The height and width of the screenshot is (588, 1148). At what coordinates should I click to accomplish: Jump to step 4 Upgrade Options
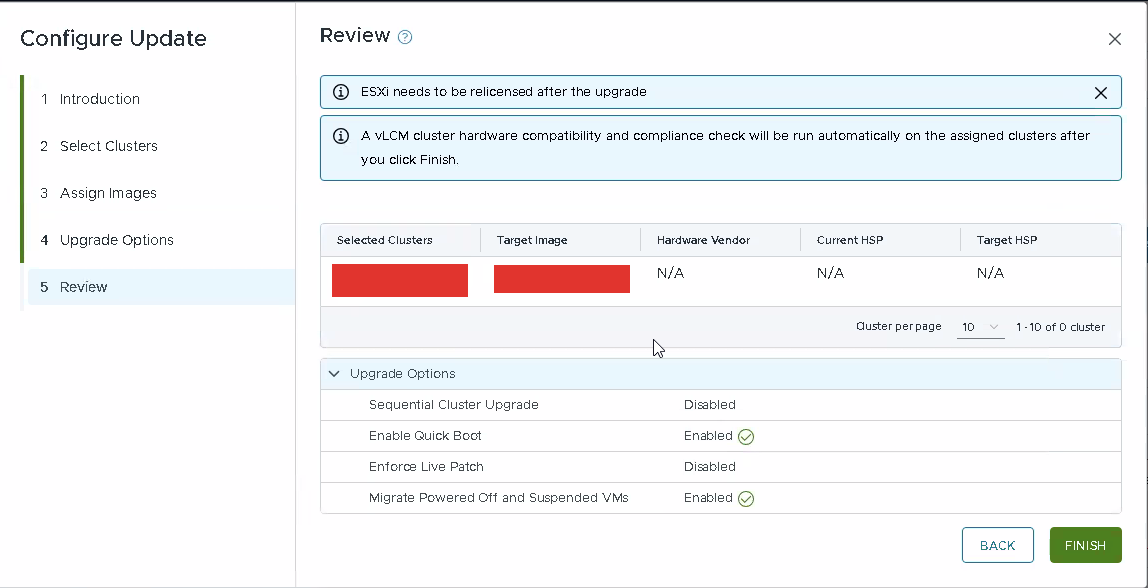116,240
